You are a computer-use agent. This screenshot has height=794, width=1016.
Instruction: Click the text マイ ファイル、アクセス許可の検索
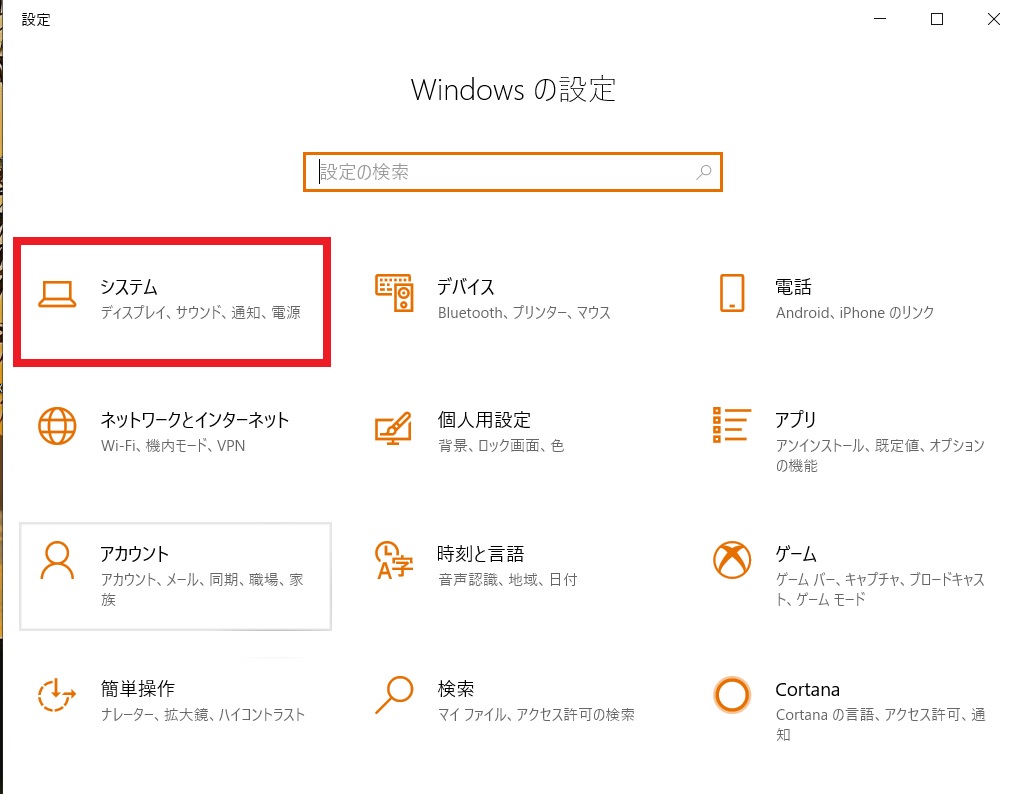pos(537,715)
